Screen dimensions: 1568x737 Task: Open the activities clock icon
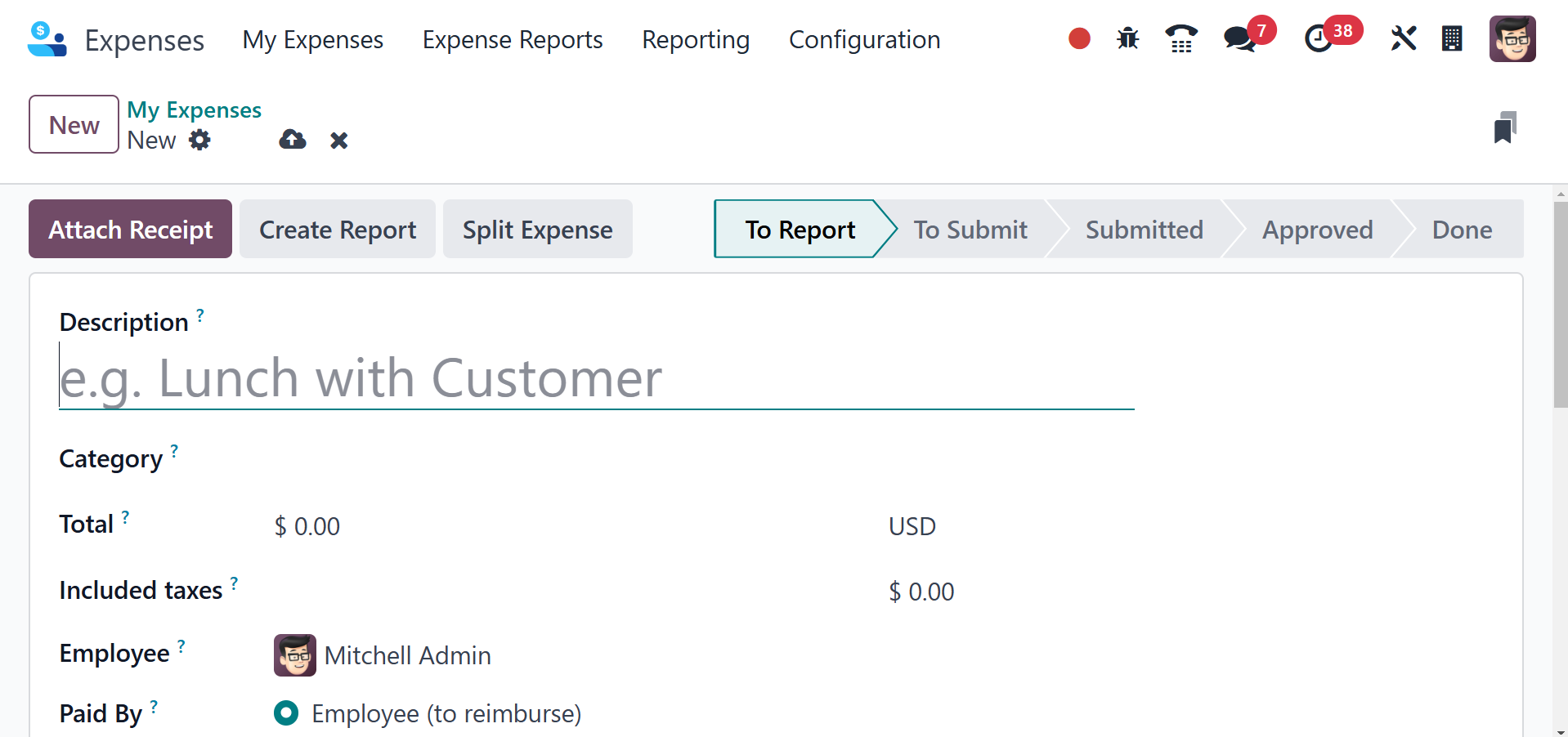coord(1318,38)
